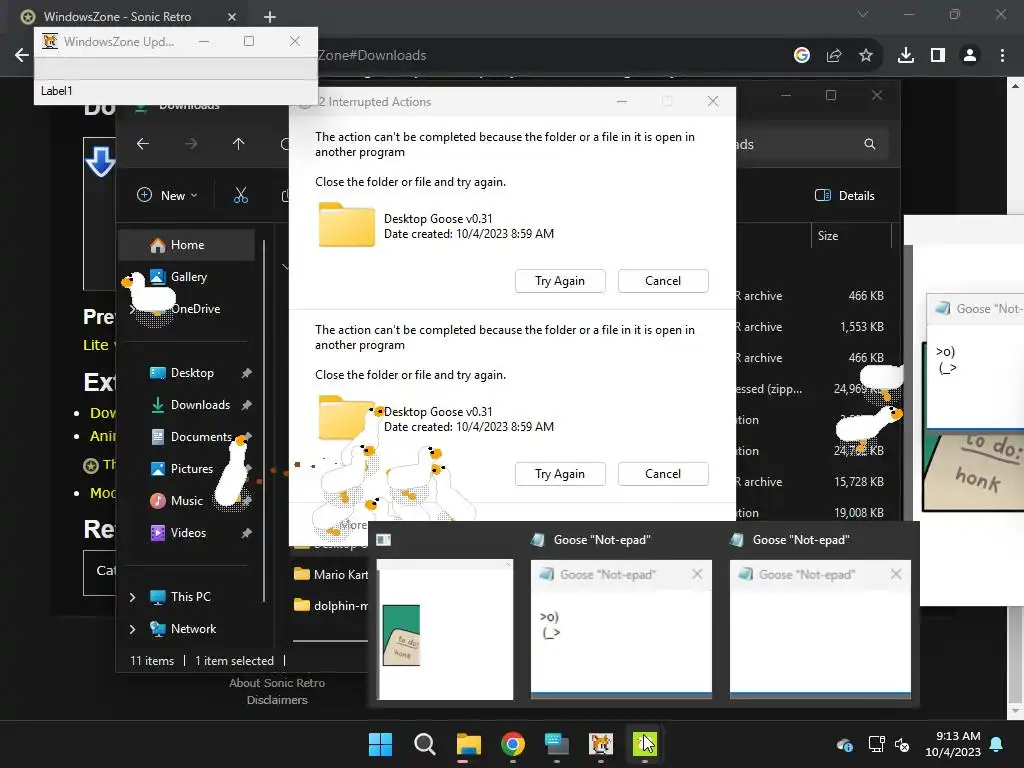Open Chrome downloads icon
Screen dimensions: 1024x768
click(x=906, y=56)
